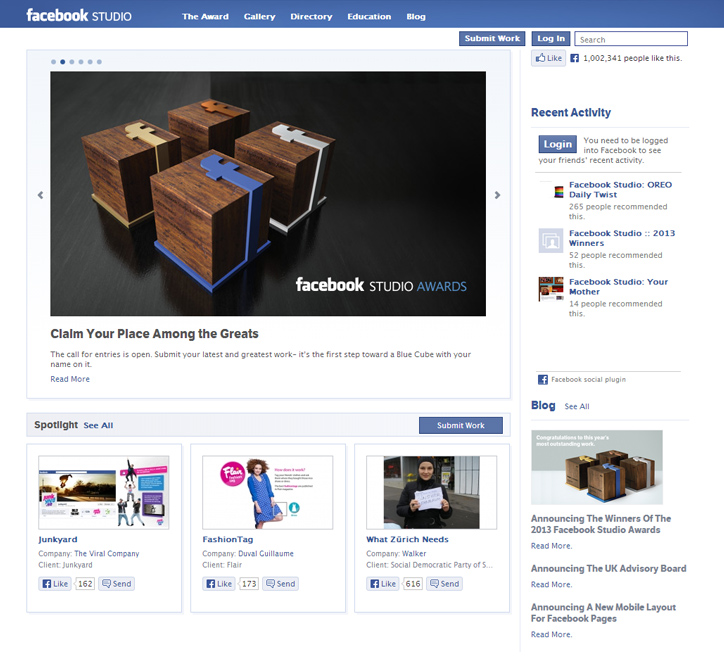Select the fourth carousel dot
The height and width of the screenshot is (660, 724).
(x=81, y=61)
